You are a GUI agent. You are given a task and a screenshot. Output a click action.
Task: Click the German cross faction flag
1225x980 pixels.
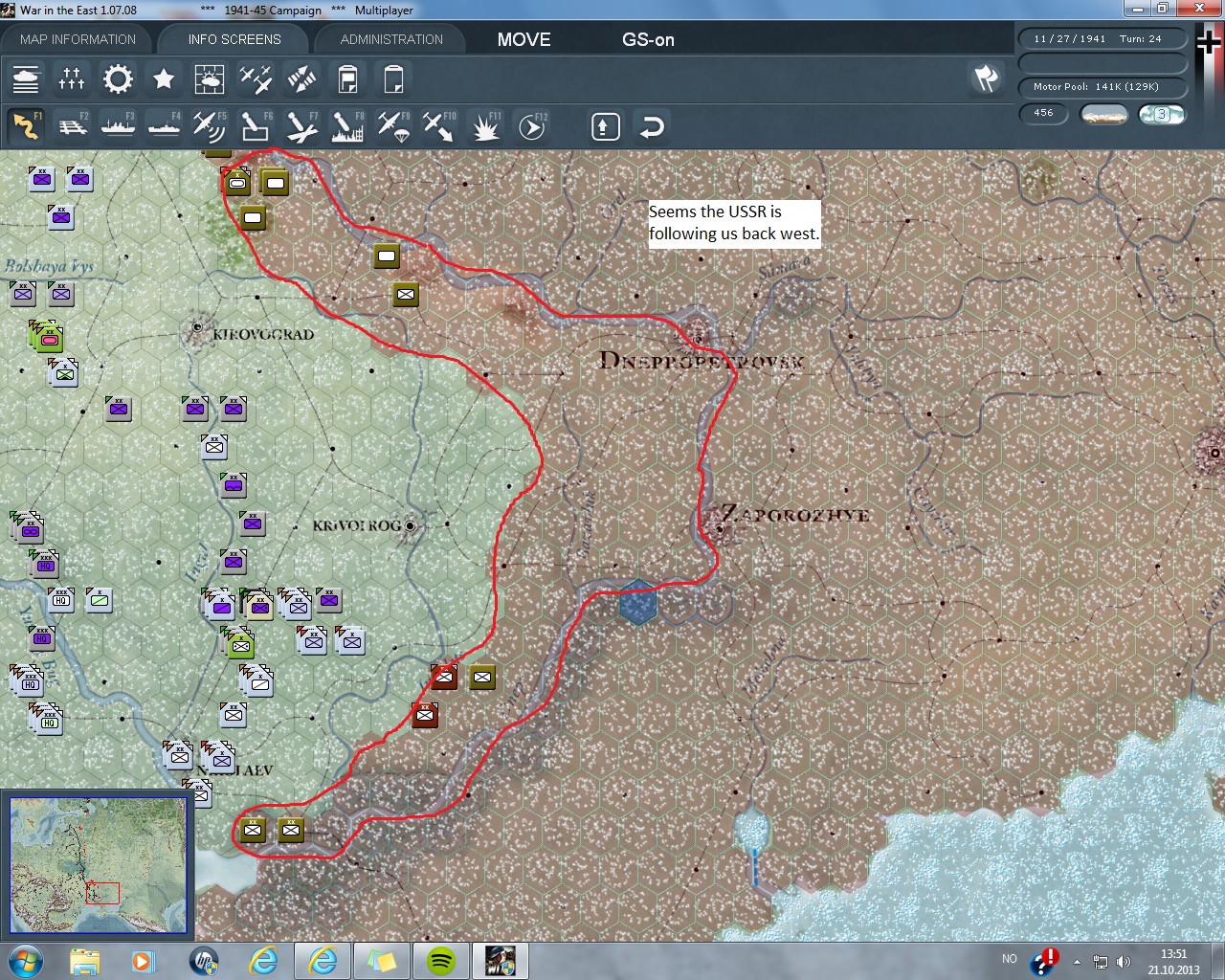1208,42
